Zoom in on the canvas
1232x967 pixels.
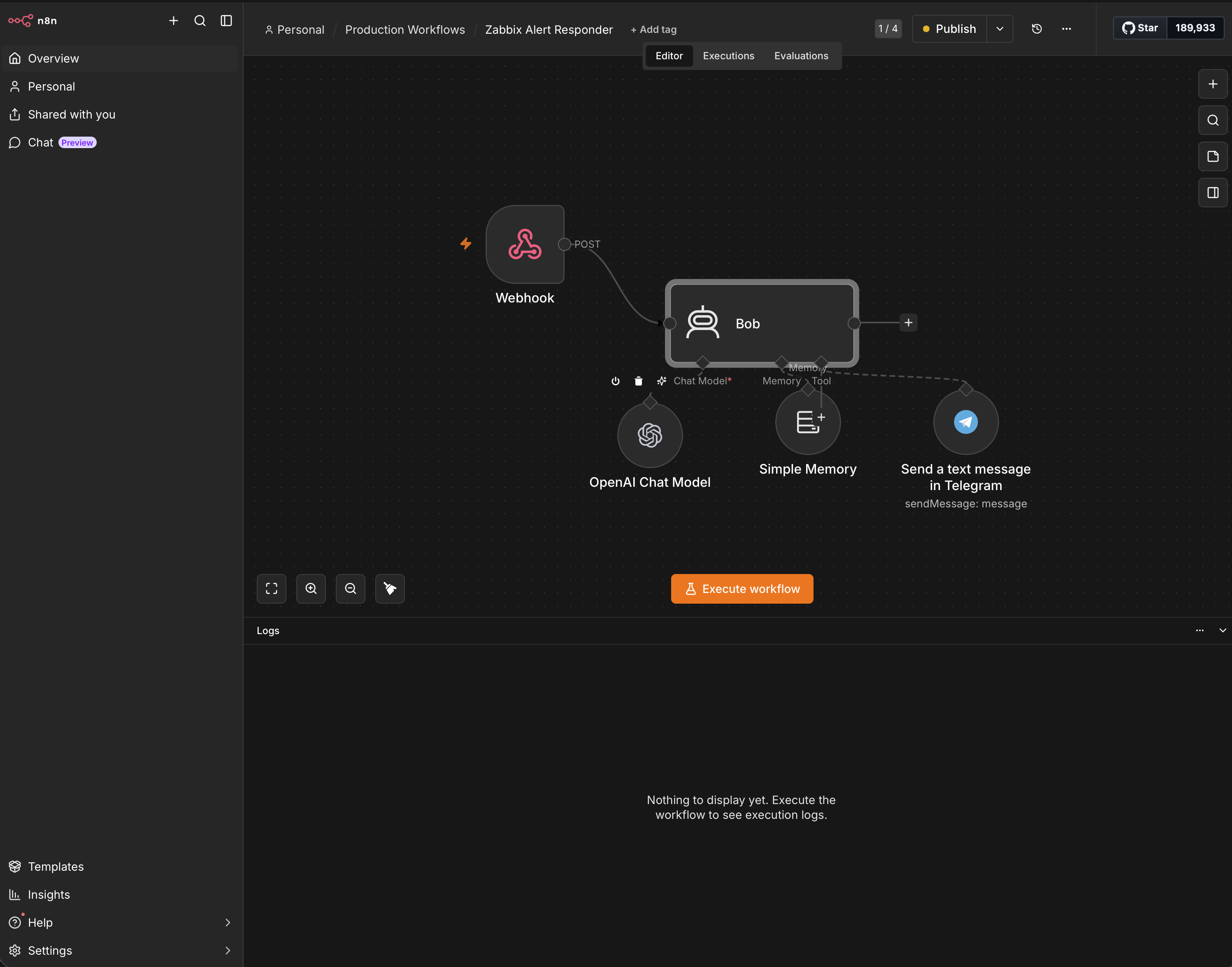(x=311, y=589)
